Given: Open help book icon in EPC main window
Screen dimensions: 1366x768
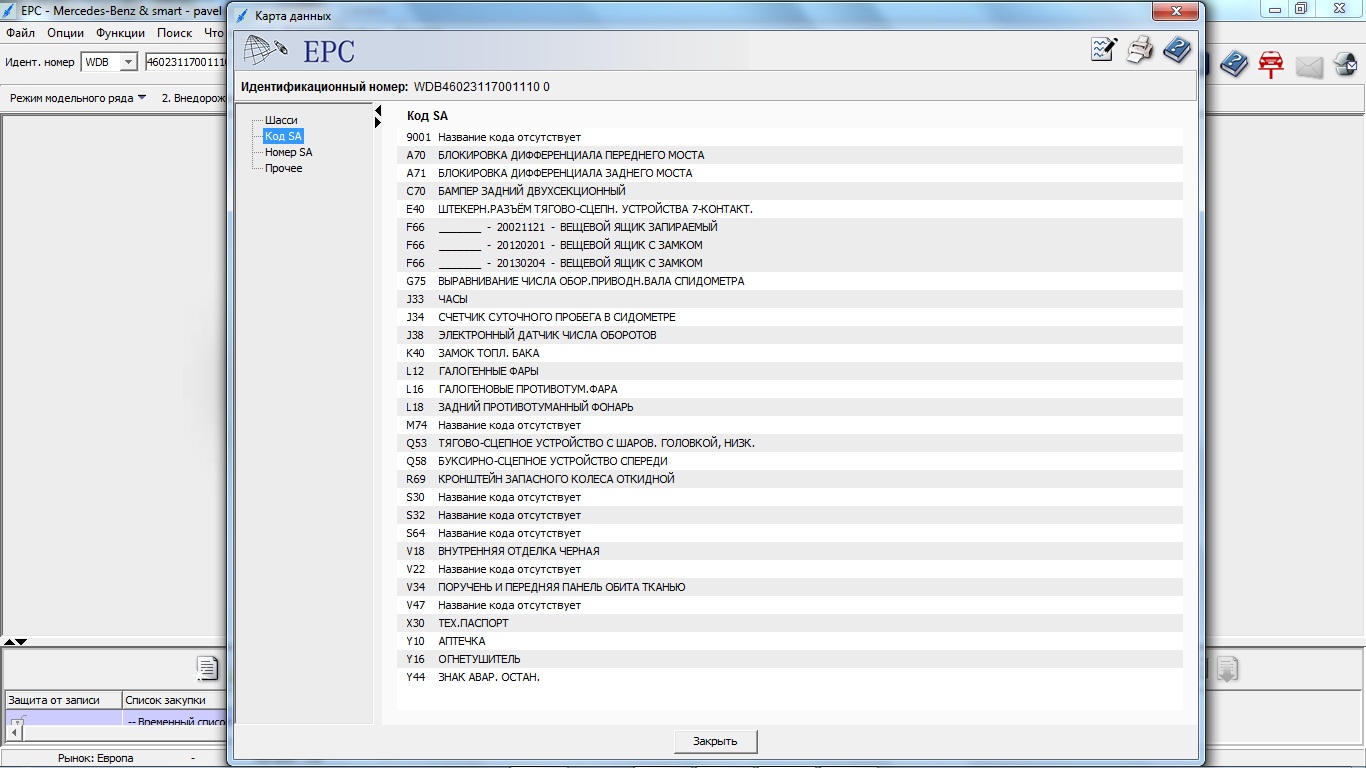Looking at the screenshot, I should tap(1234, 65).
